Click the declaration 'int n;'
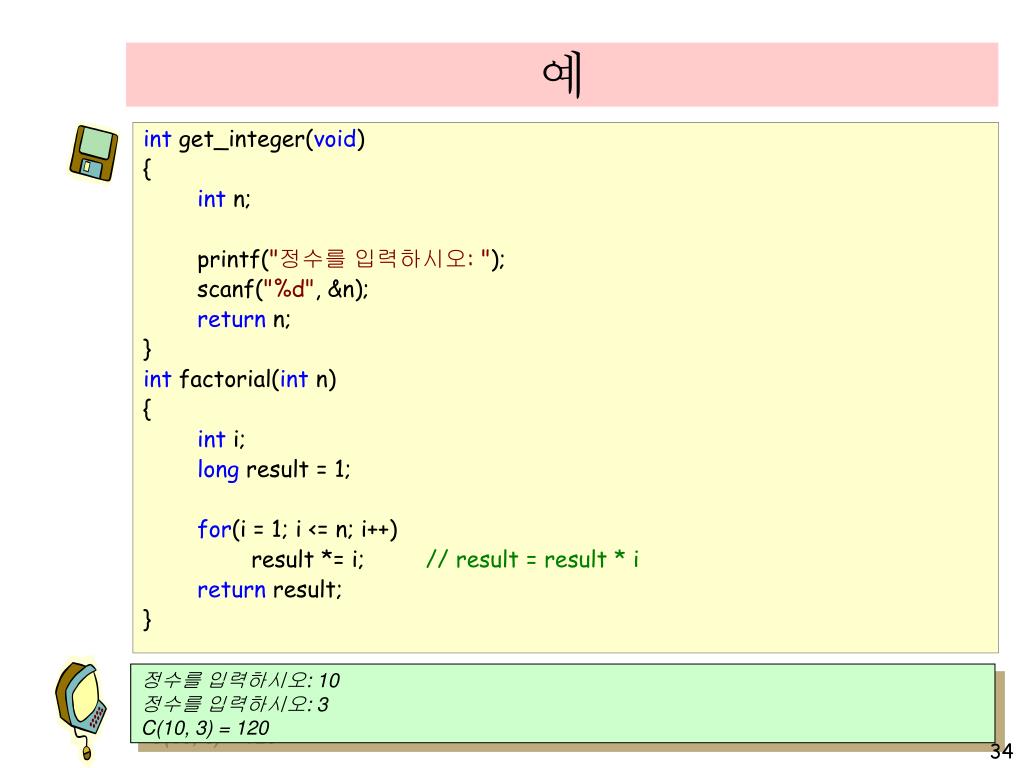The width and height of the screenshot is (1024, 768). coord(224,199)
